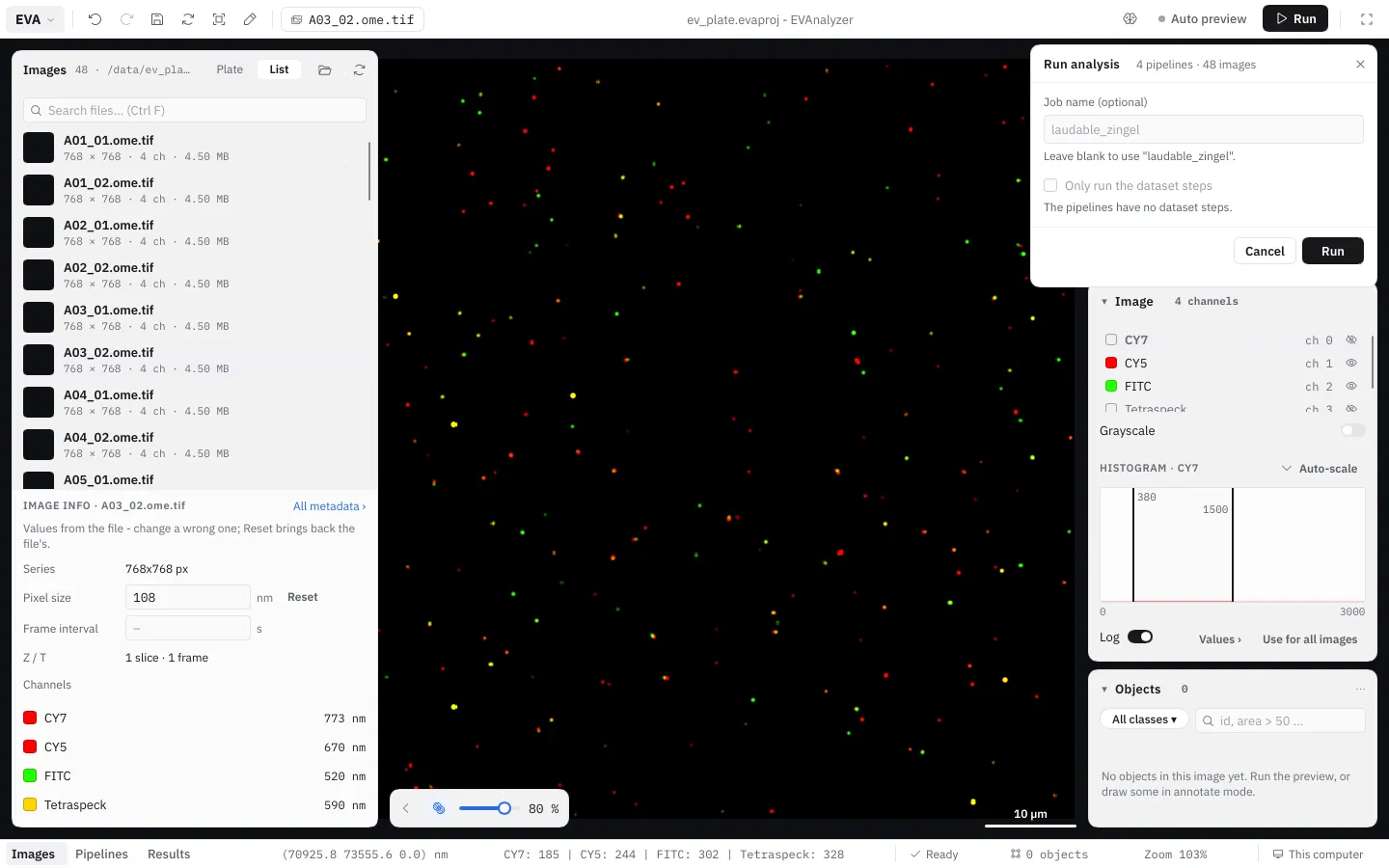Screen dimensions: 1389x868
Task: Go to previous image arrow in zoom bar
Action: coord(406,808)
